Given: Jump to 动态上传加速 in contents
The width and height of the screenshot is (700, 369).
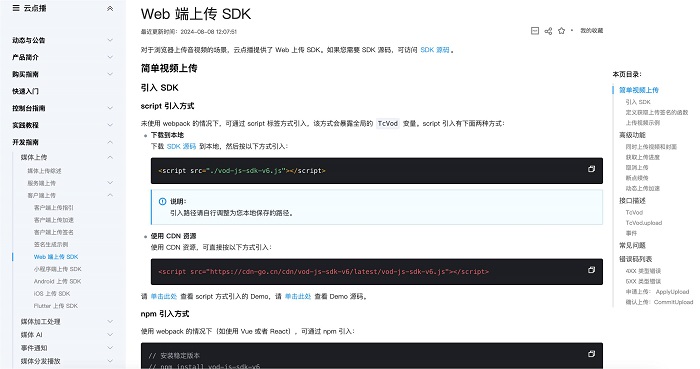Looking at the screenshot, I should pyautogui.click(x=642, y=188).
